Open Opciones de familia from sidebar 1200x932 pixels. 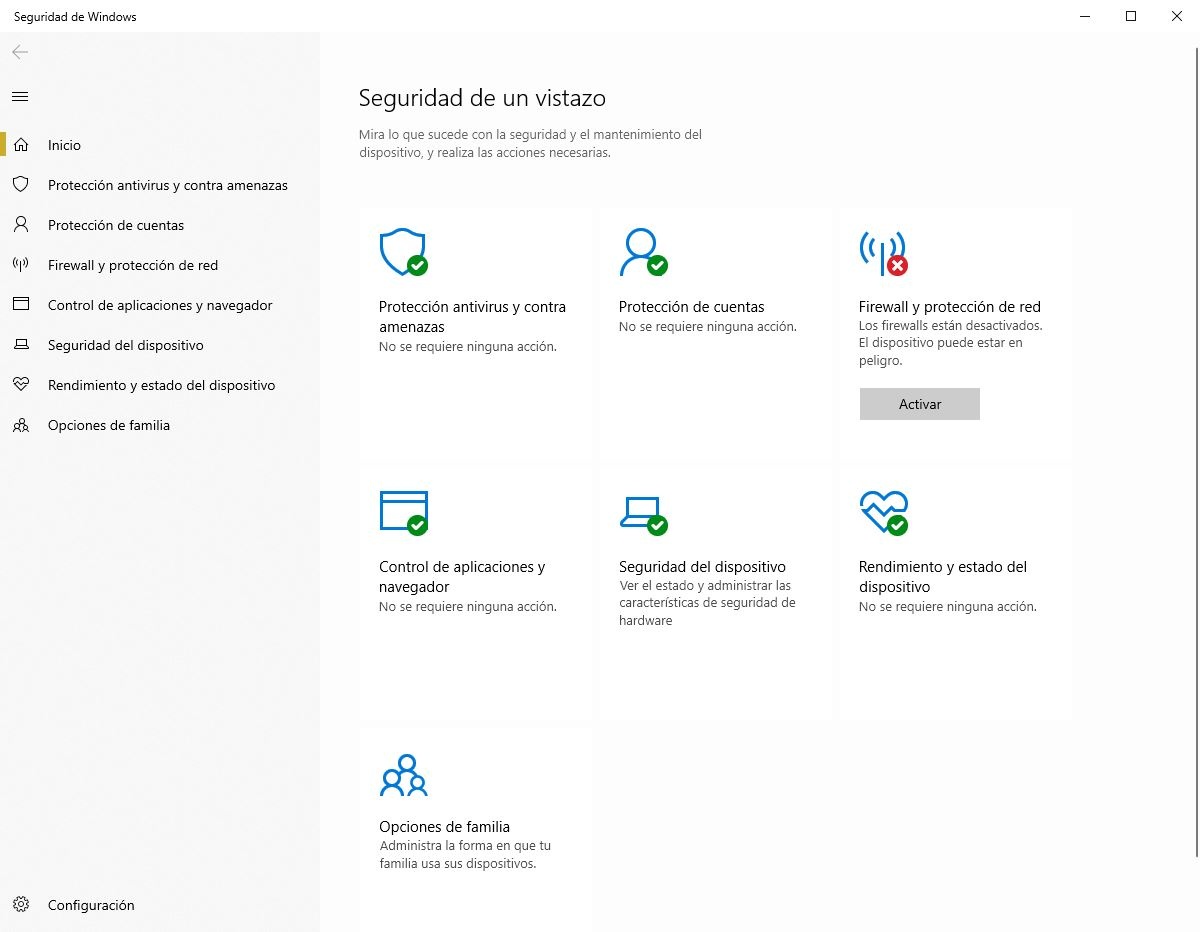tap(108, 425)
